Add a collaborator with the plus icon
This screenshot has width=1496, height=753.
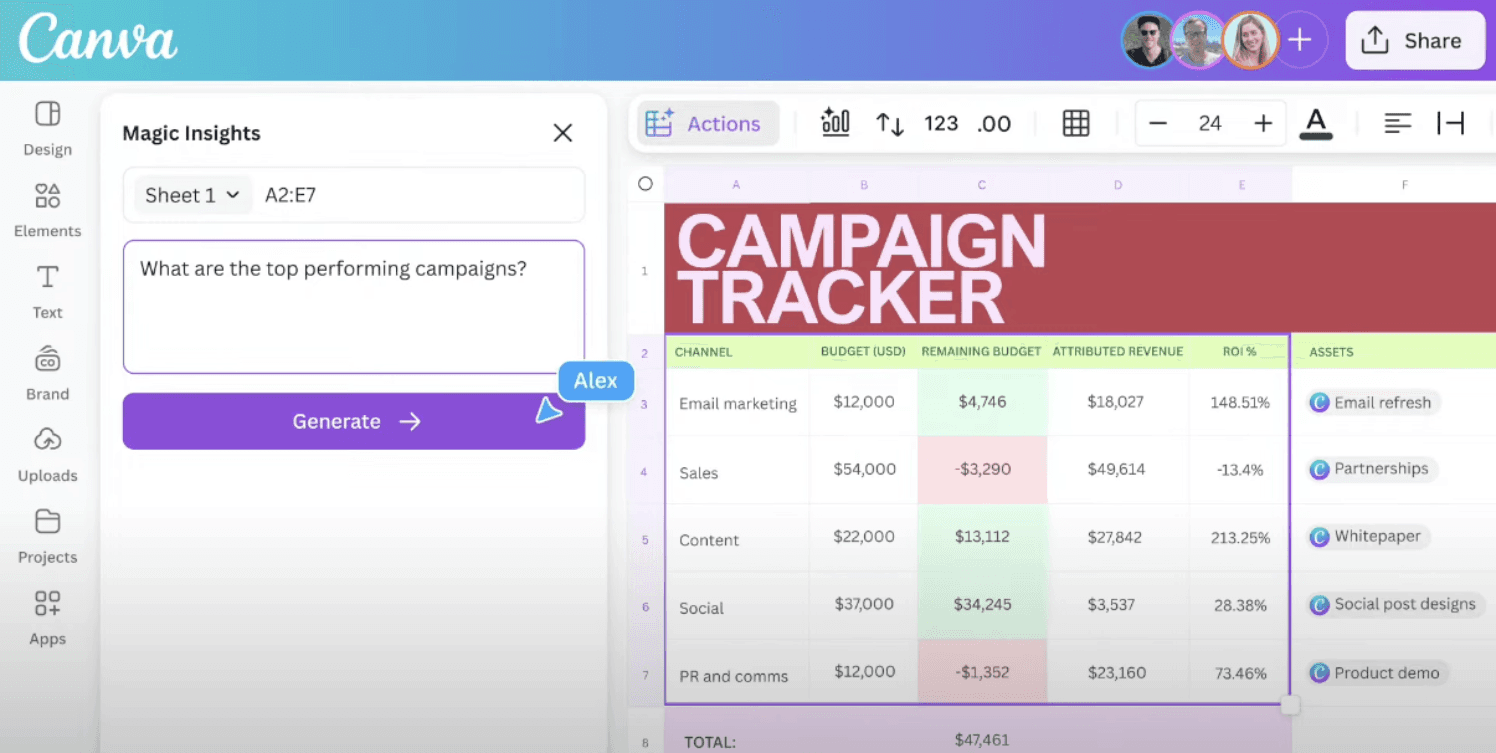[x=1299, y=40]
